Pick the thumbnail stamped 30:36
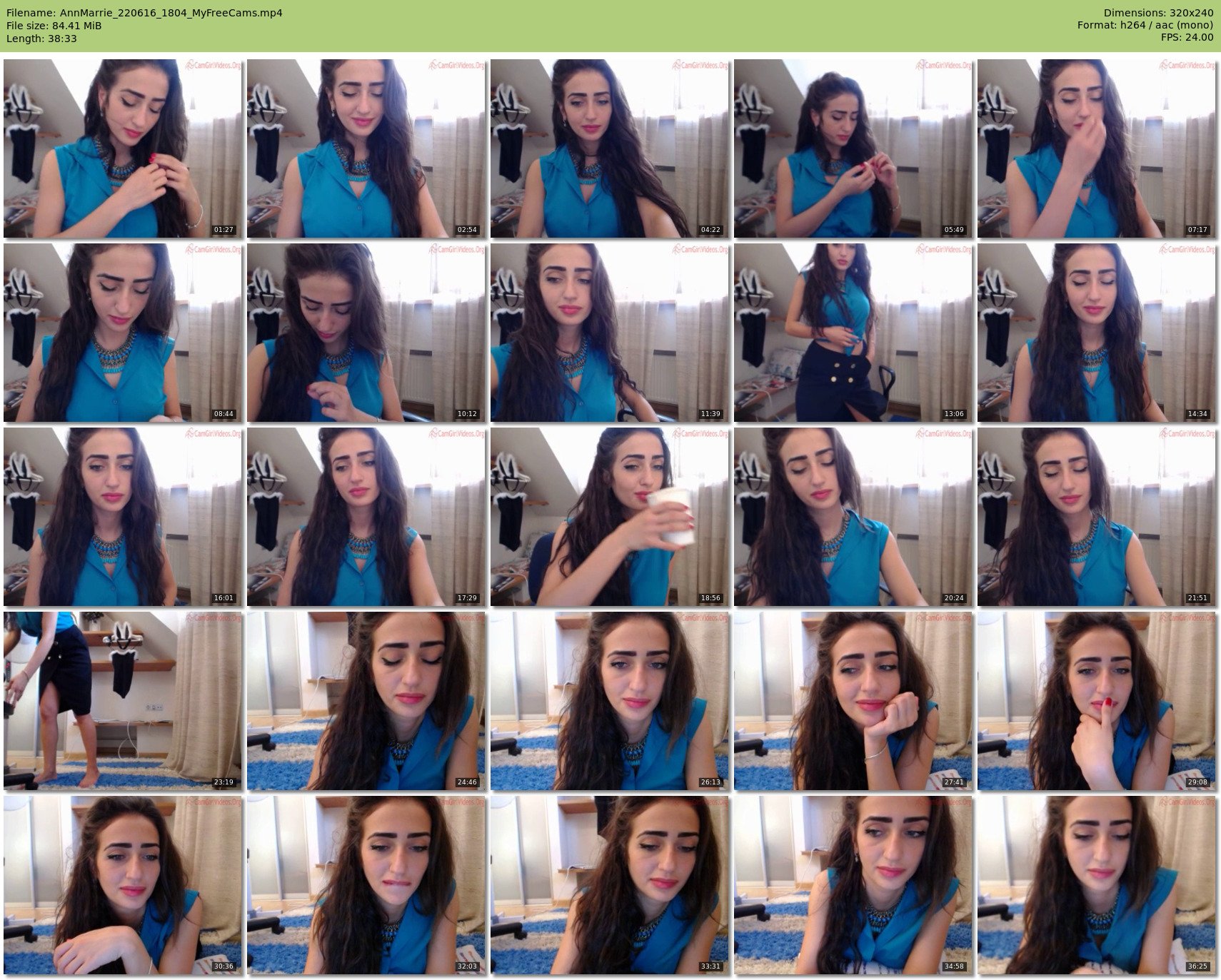Screen dimensions: 1221x980 pos(123,885)
